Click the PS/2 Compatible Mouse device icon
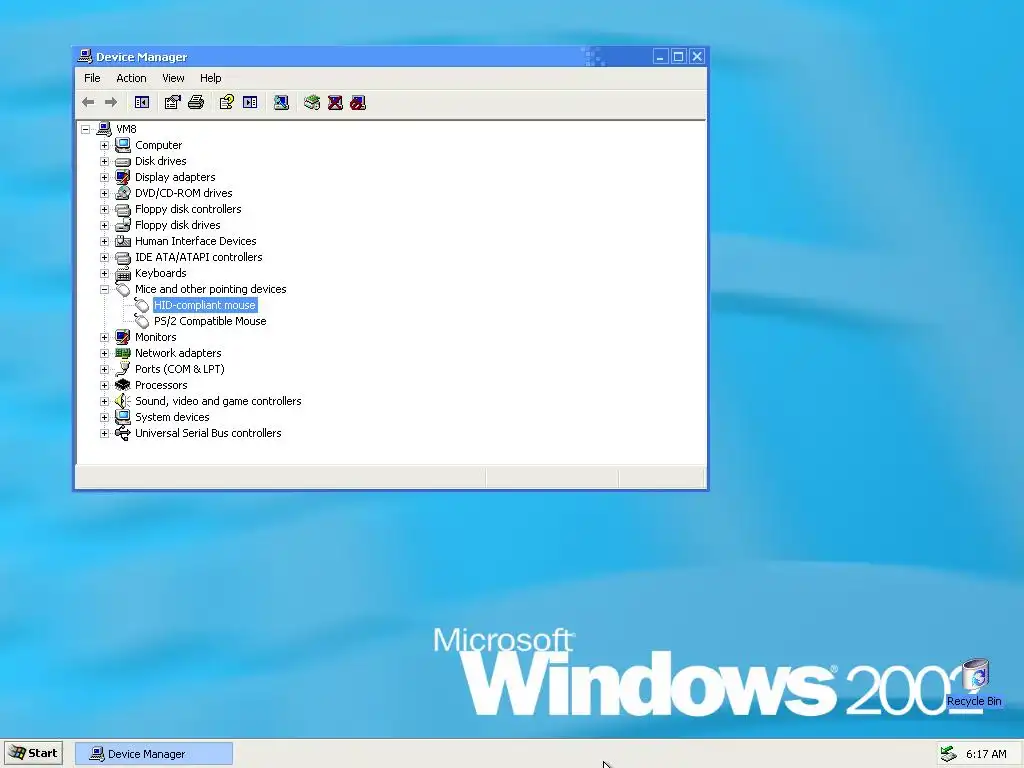1024x768 pixels. (x=142, y=321)
